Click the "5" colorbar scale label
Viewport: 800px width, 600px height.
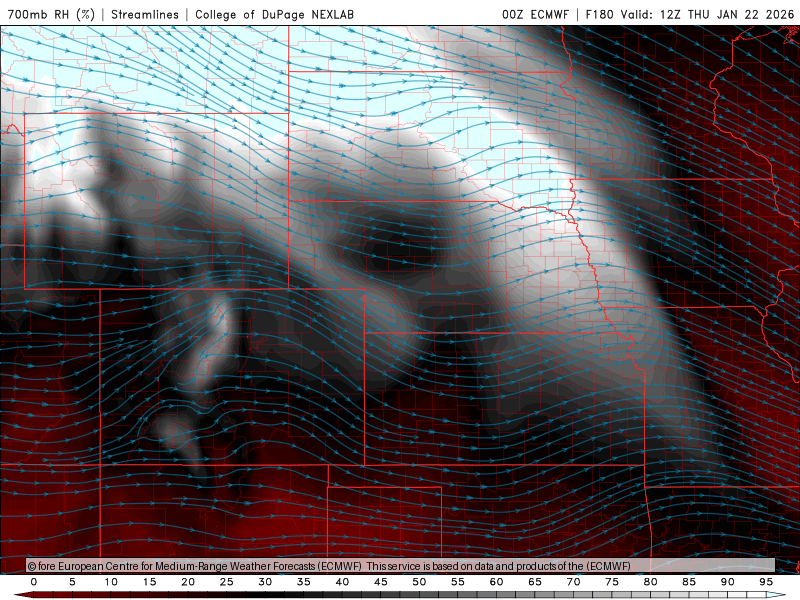[72, 582]
